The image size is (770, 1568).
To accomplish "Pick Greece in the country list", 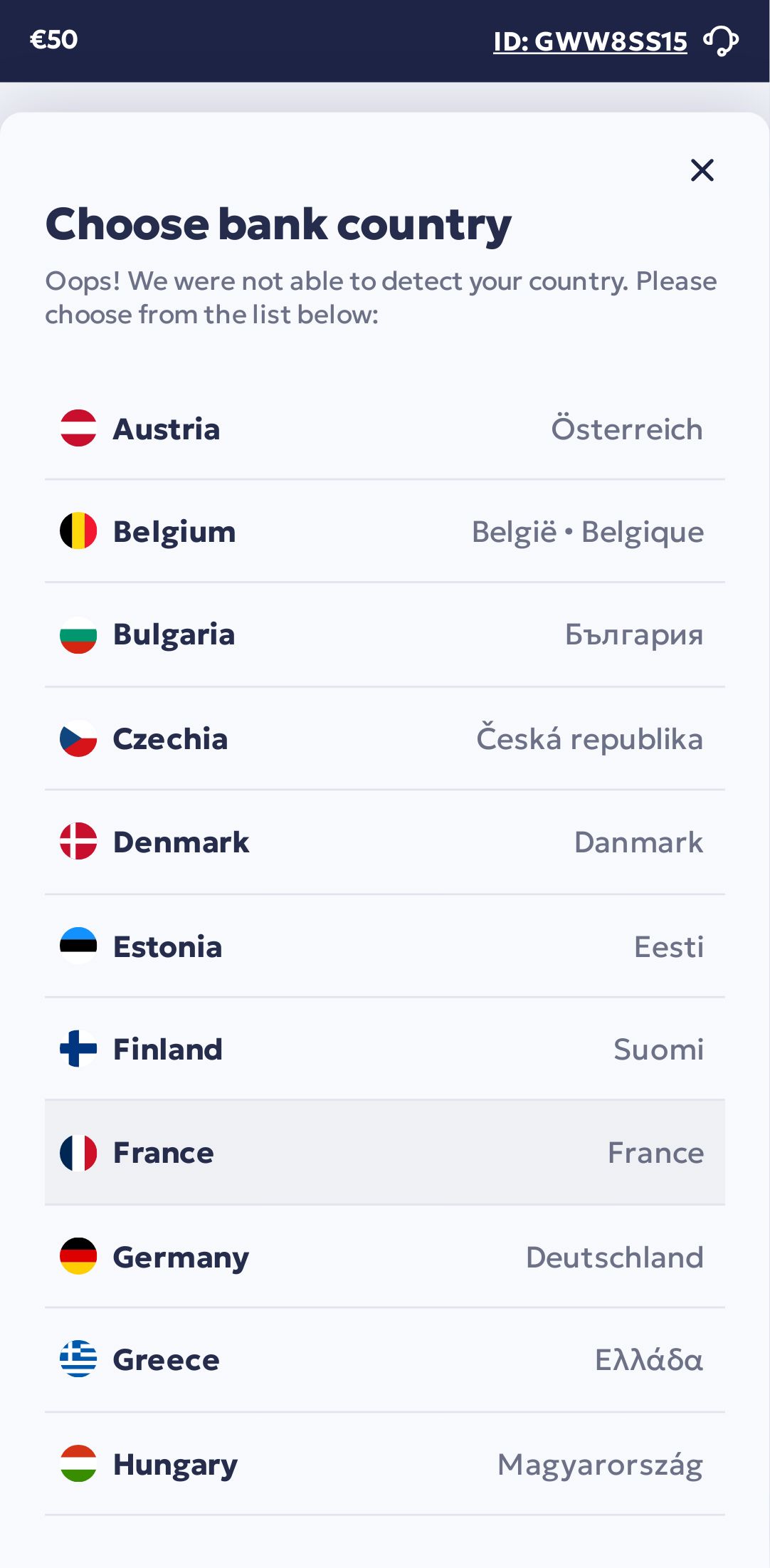I will 384,1359.
